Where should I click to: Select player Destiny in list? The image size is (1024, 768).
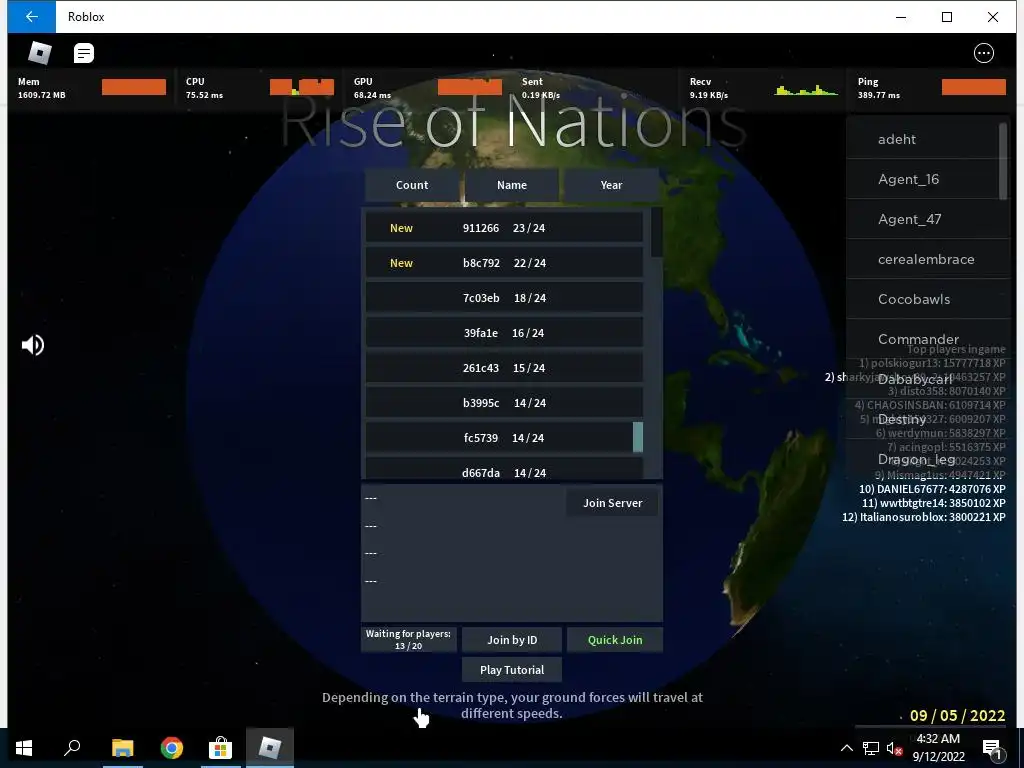[927, 419]
